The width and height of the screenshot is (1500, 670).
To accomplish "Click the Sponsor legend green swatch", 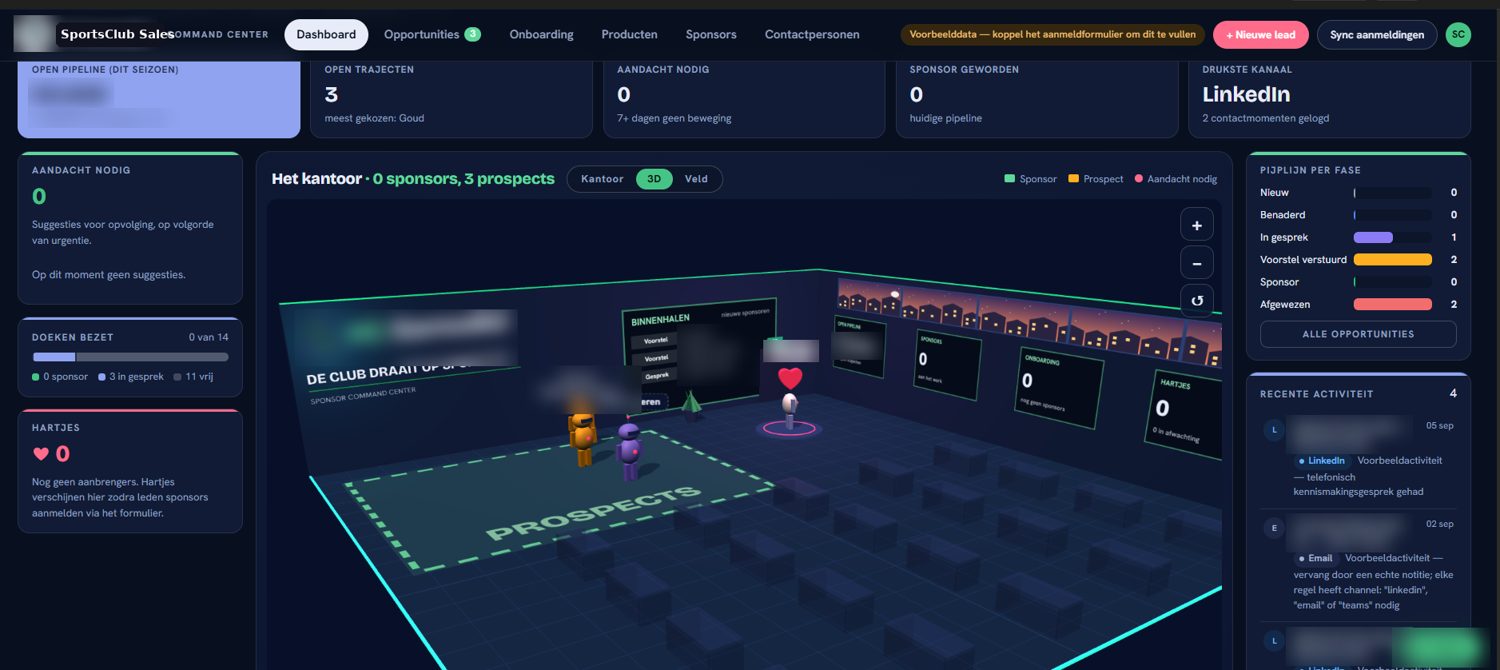I will click(x=1010, y=179).
